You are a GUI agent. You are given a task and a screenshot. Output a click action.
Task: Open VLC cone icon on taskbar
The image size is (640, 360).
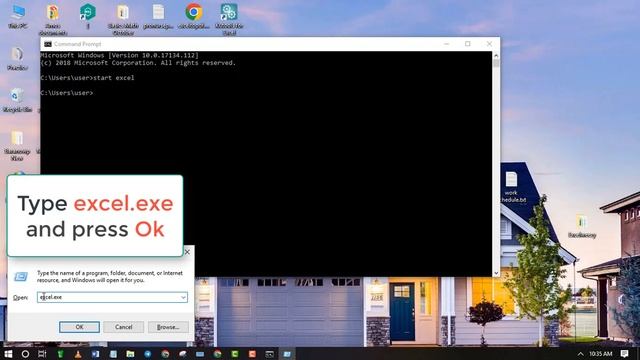click(x=78, y=354)
